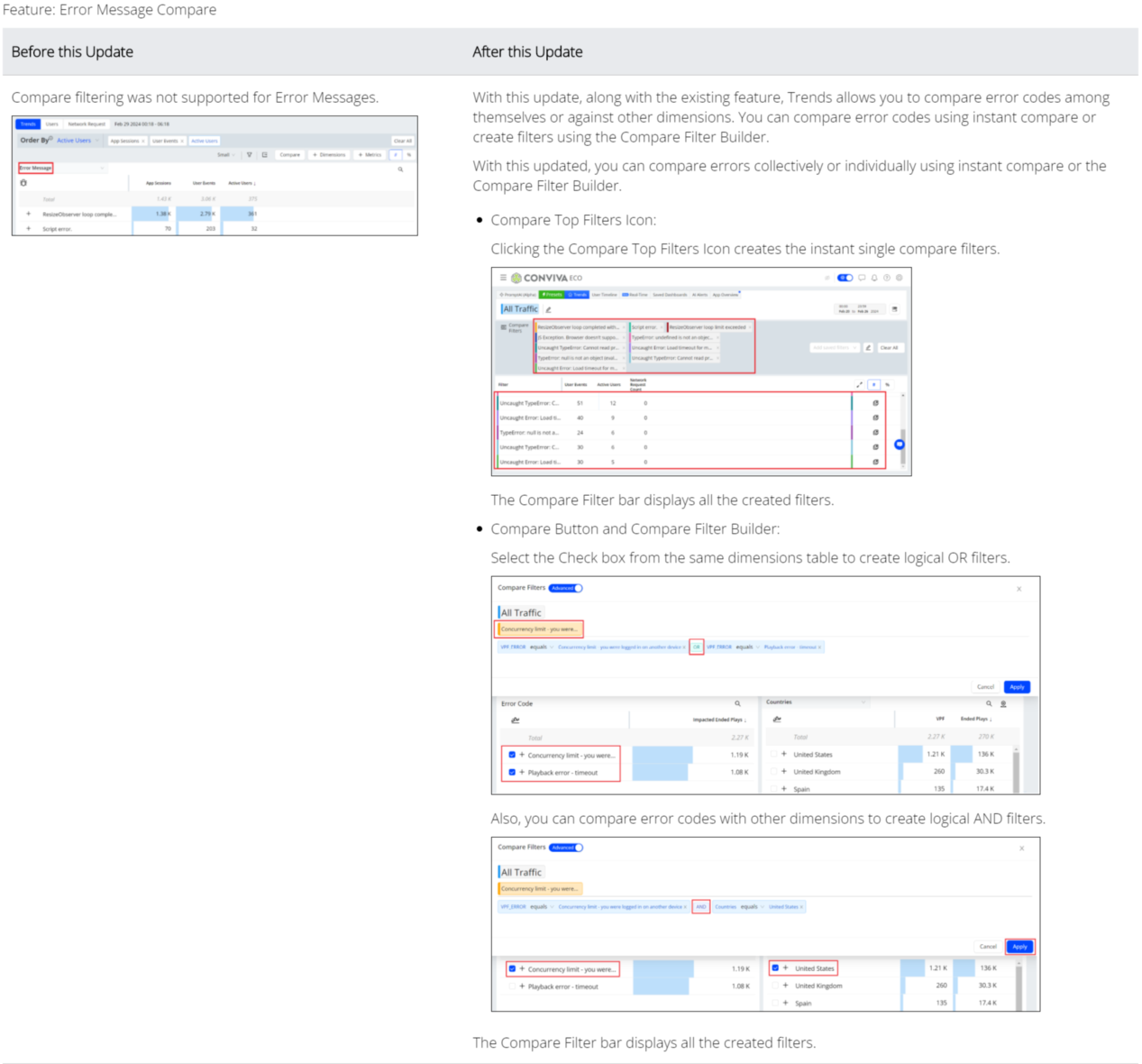This screenshot has width=1142, height=1064.
Task: Check the United Kingdom checkbox in AND example
Action: click(x=774, y=986)
